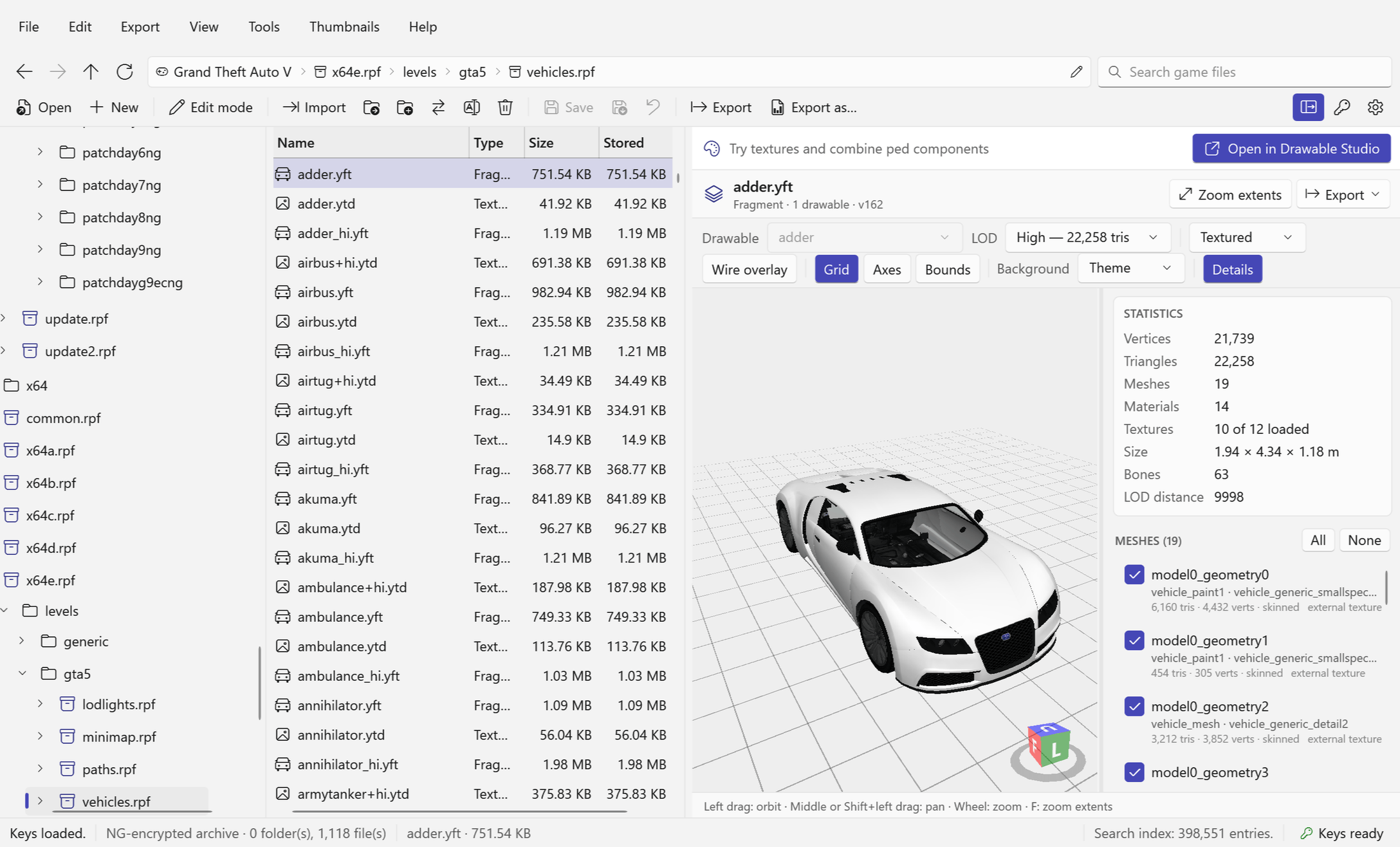
Task: Go back with the left arrow
Action: point(24,71)
